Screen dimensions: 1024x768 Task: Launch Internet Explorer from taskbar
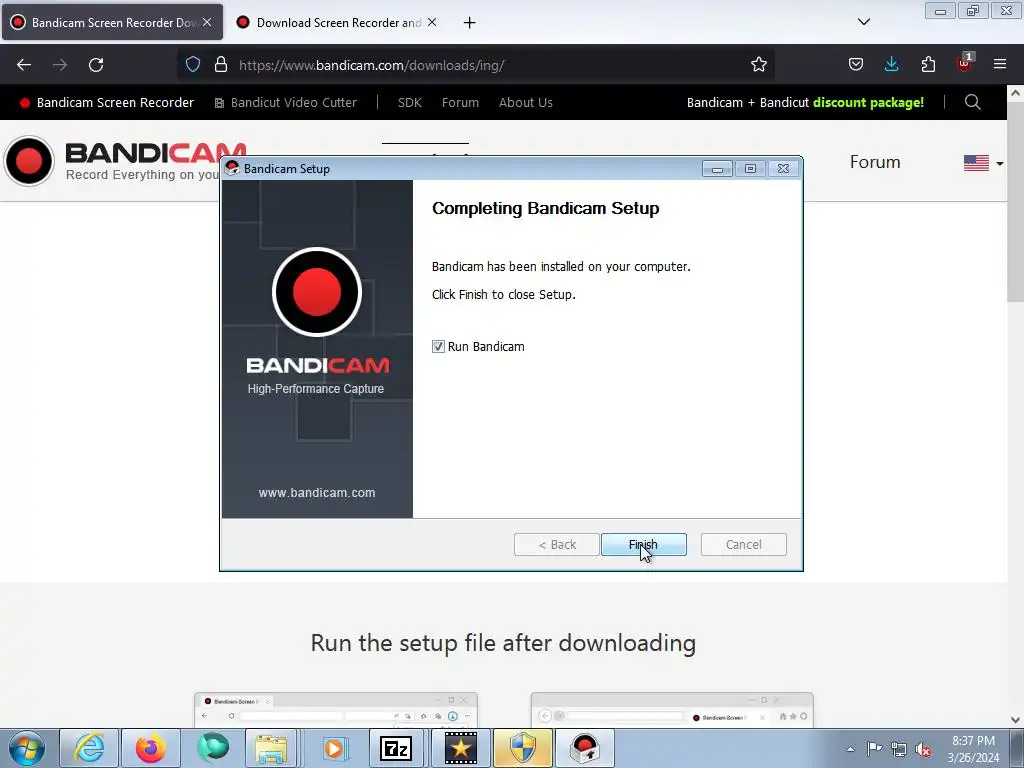pos(89,748)
